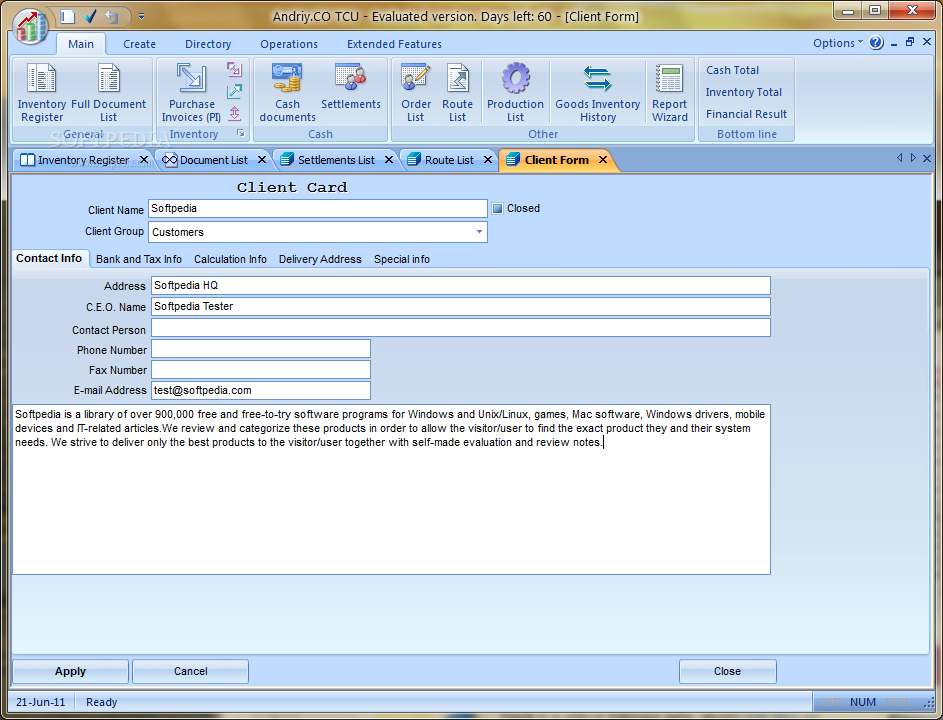Switch to the Main ribbon tab
The image size is (943, 720).
click(x=81, y=44)
